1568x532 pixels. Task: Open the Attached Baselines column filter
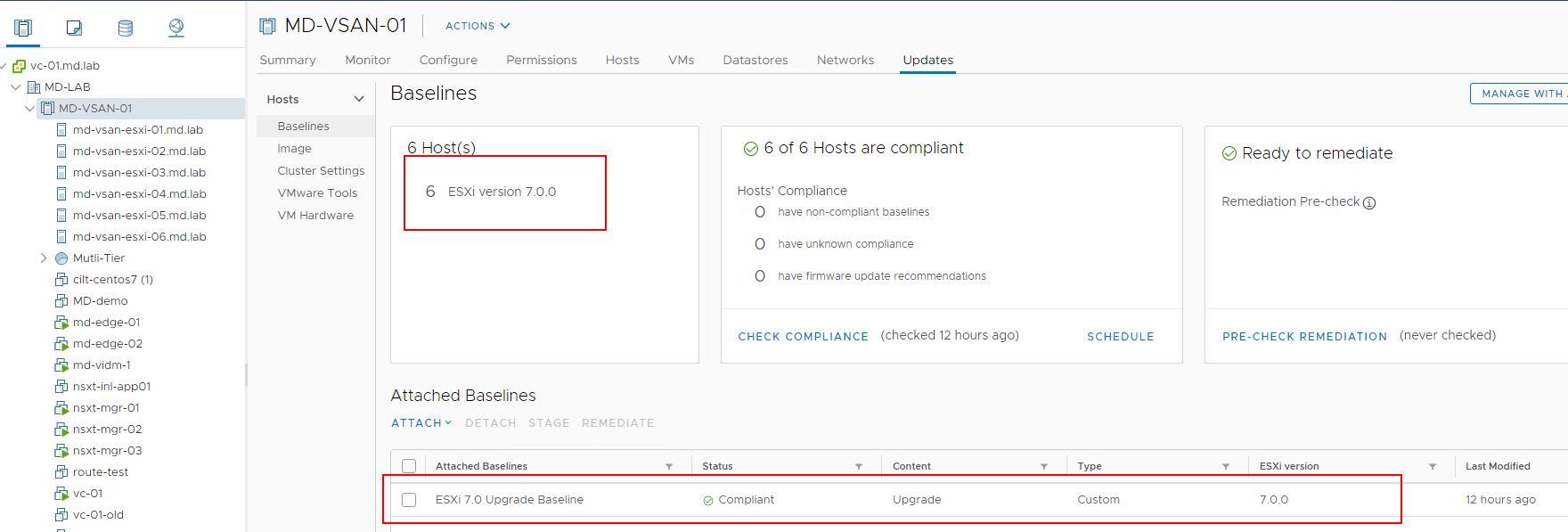(669, 467)
